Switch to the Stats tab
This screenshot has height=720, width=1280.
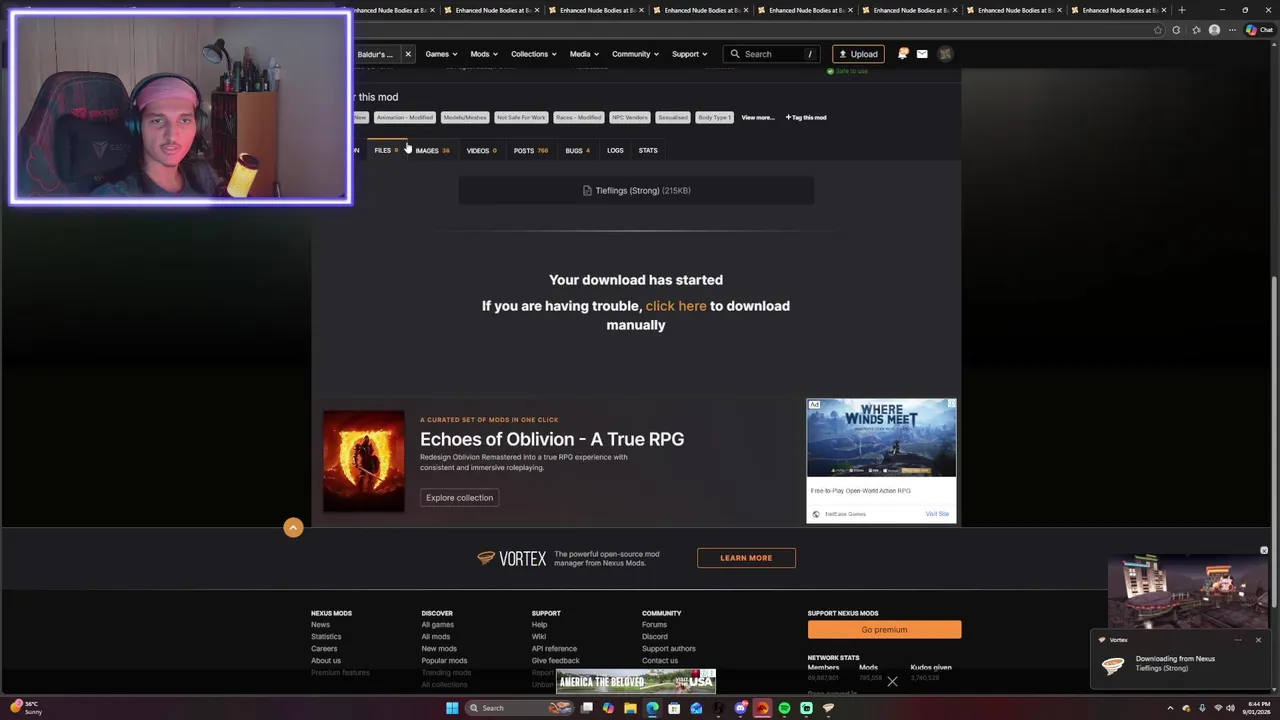pyautogui.click(x=648, y=150)
